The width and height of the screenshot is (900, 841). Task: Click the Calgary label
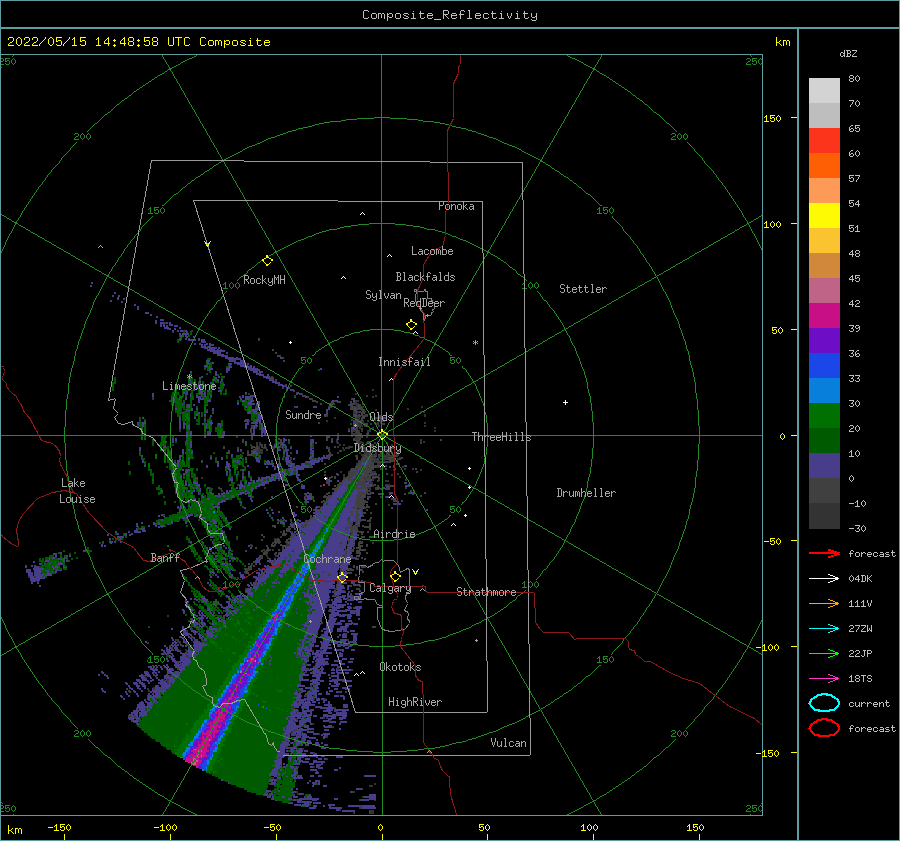[390, 588]
